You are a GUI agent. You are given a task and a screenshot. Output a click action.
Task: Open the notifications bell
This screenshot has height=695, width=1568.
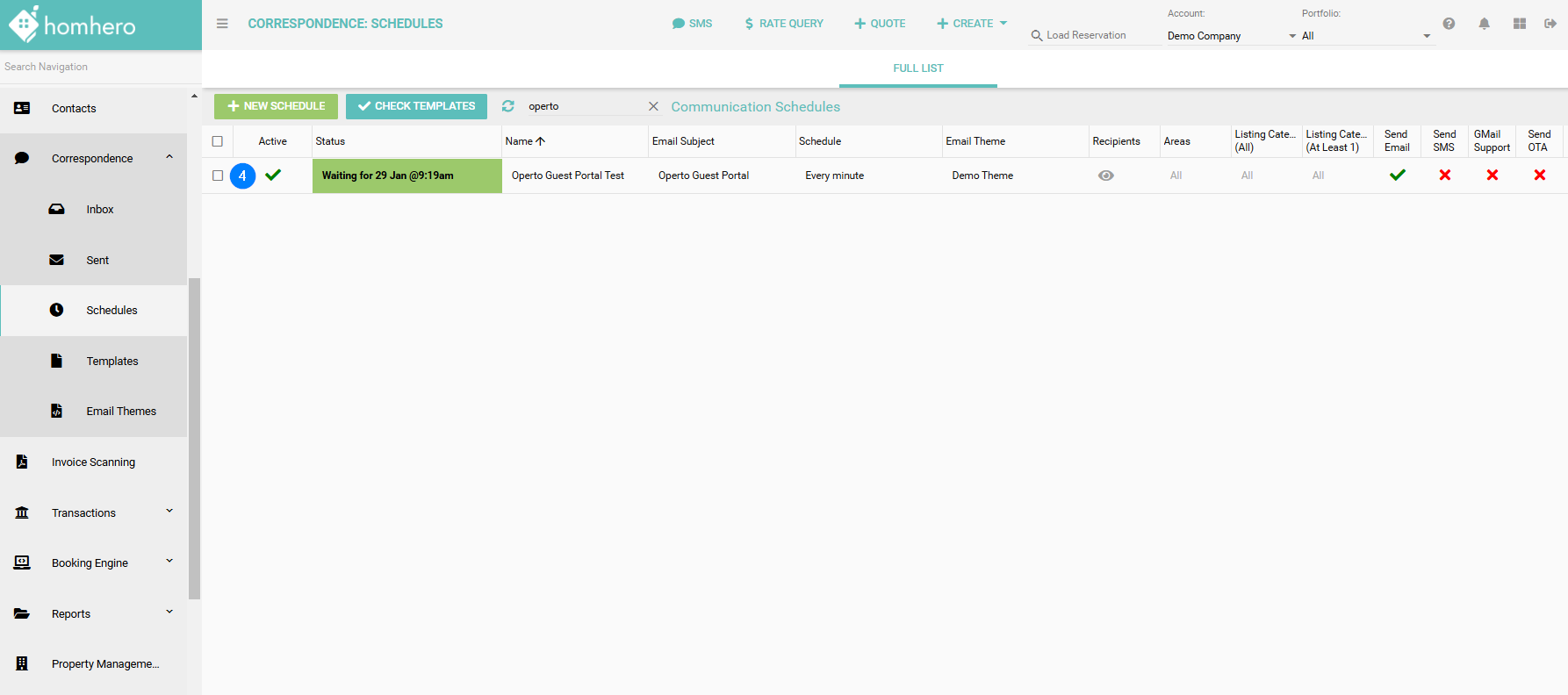(x=1484, y=24)
